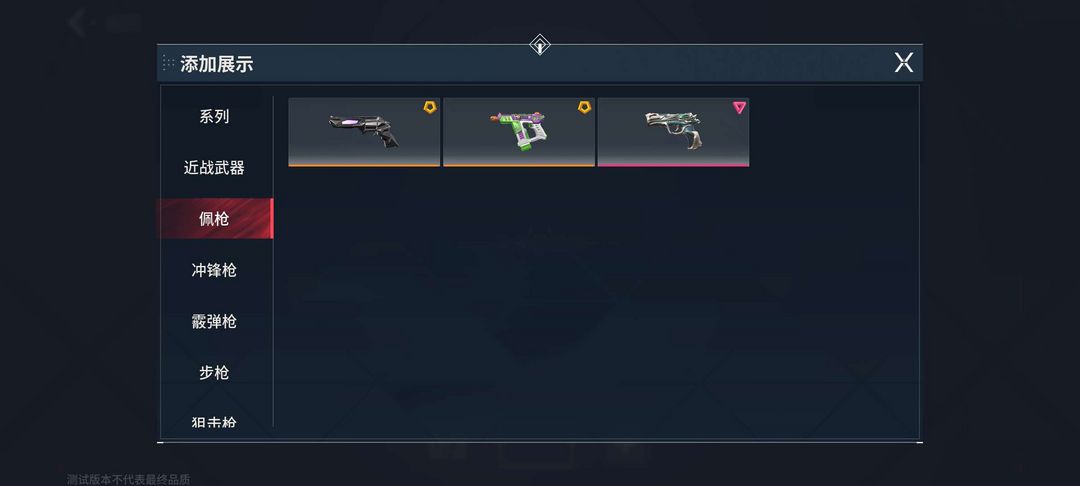1080x486 pixels.
Task: Switch to the 霰弹枪 category
Action: tap(214, 321)
